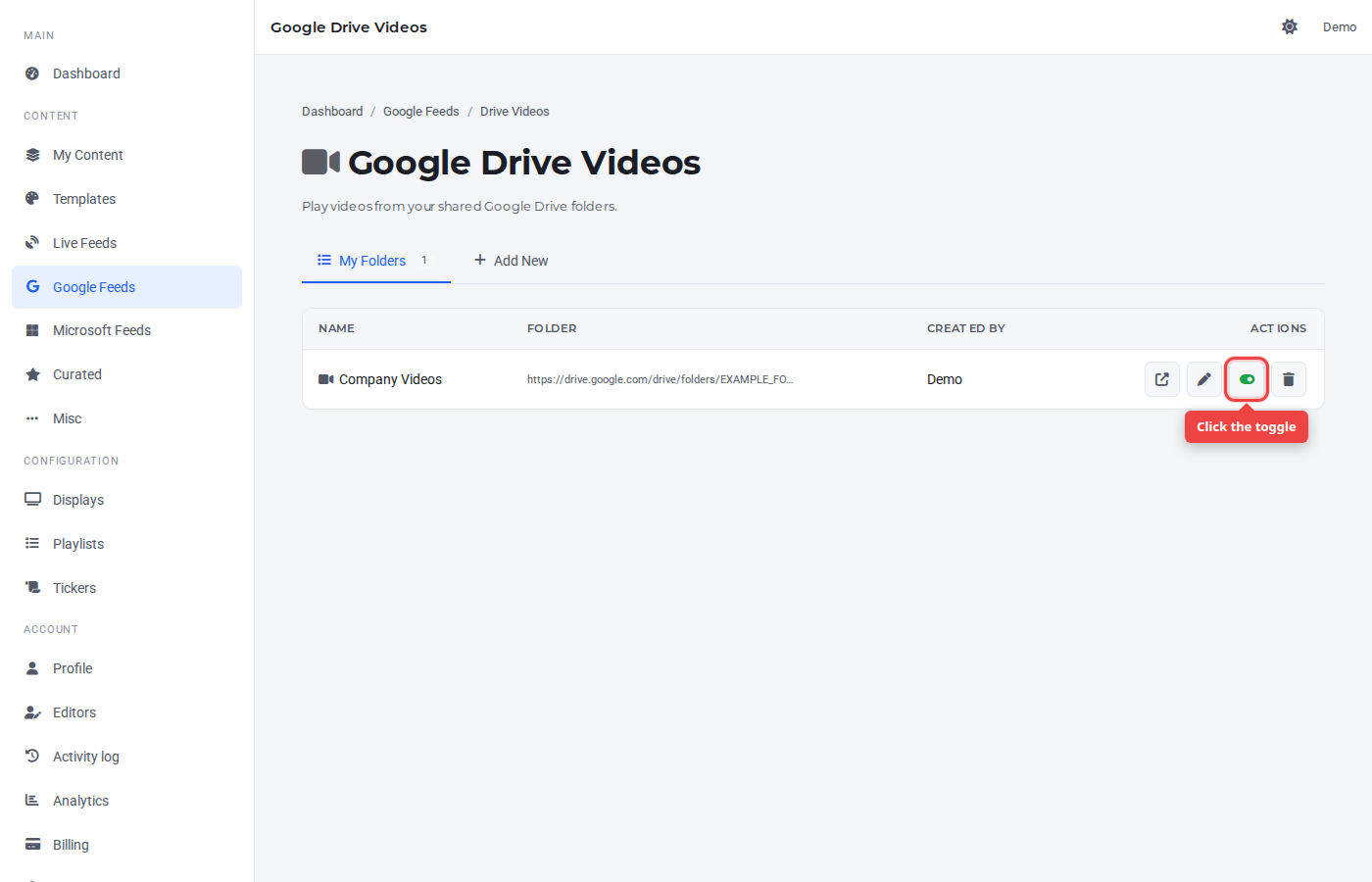Go to Dashboard in sidebar
1372x882 pixels.
coord(127,73)
